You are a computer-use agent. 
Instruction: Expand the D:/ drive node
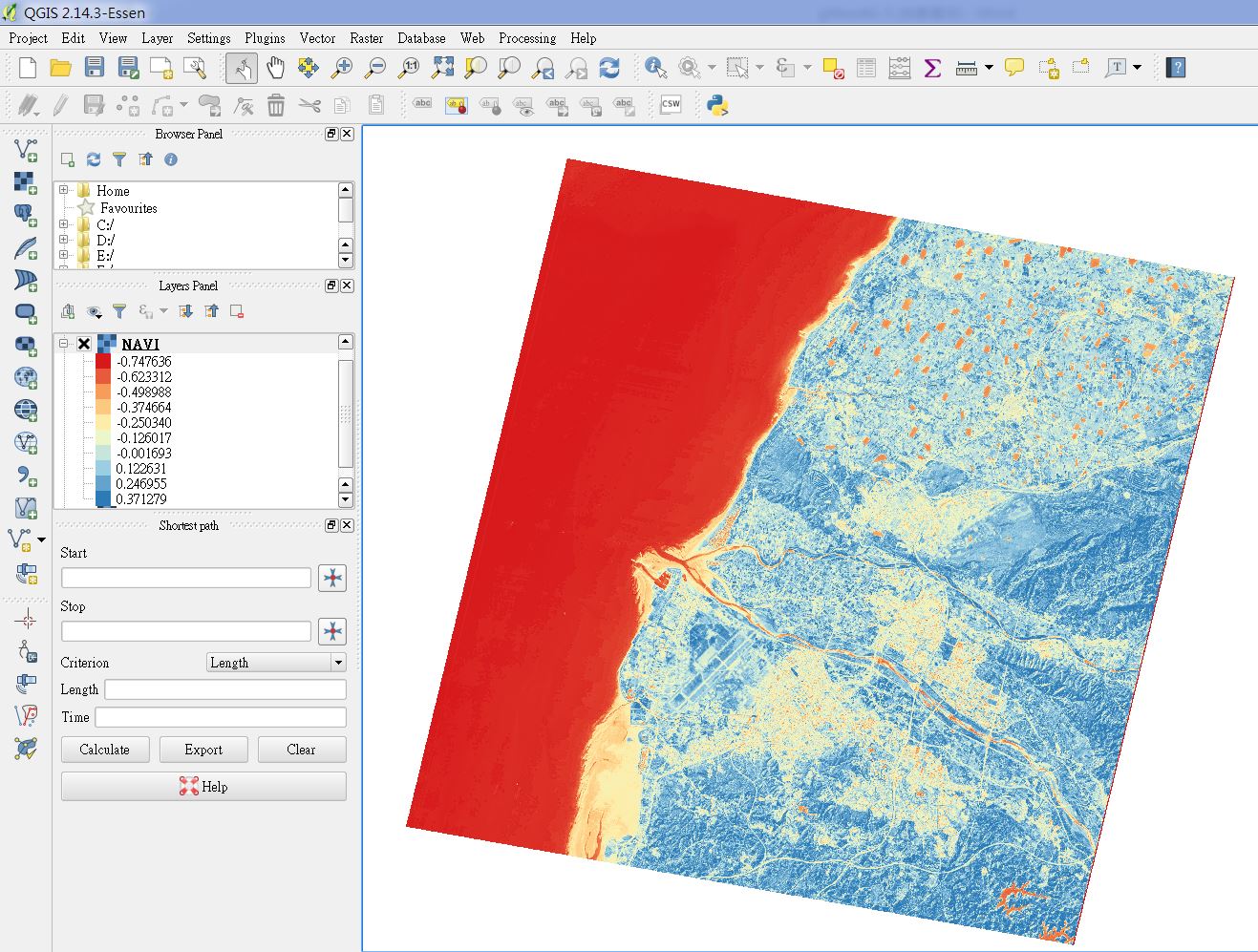click(63, 240)
